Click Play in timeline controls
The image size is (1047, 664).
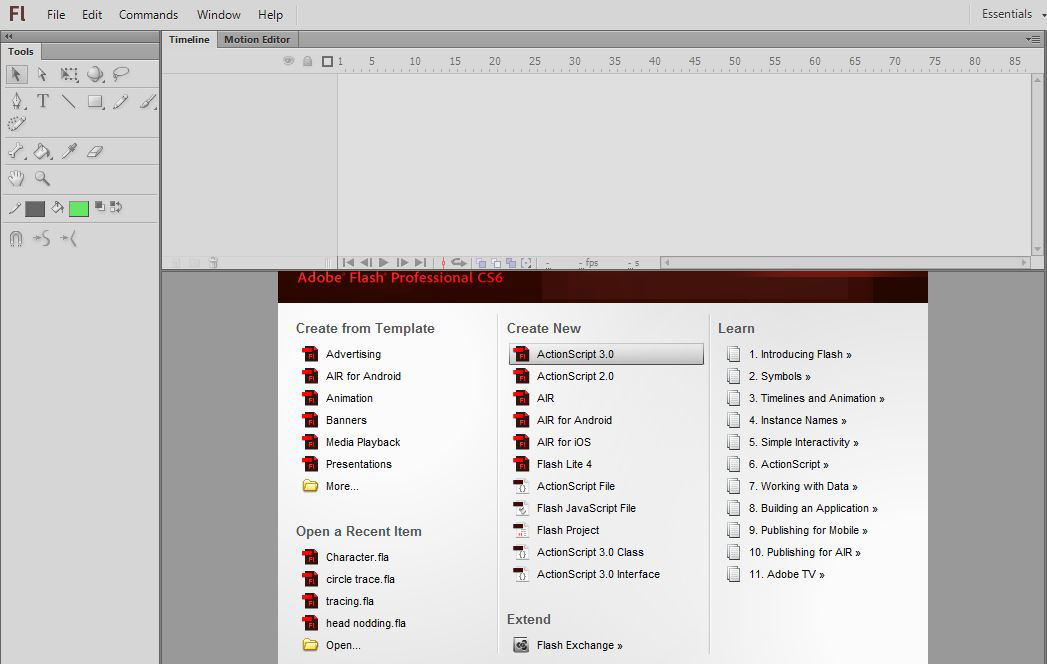click(x=384, y=263)
